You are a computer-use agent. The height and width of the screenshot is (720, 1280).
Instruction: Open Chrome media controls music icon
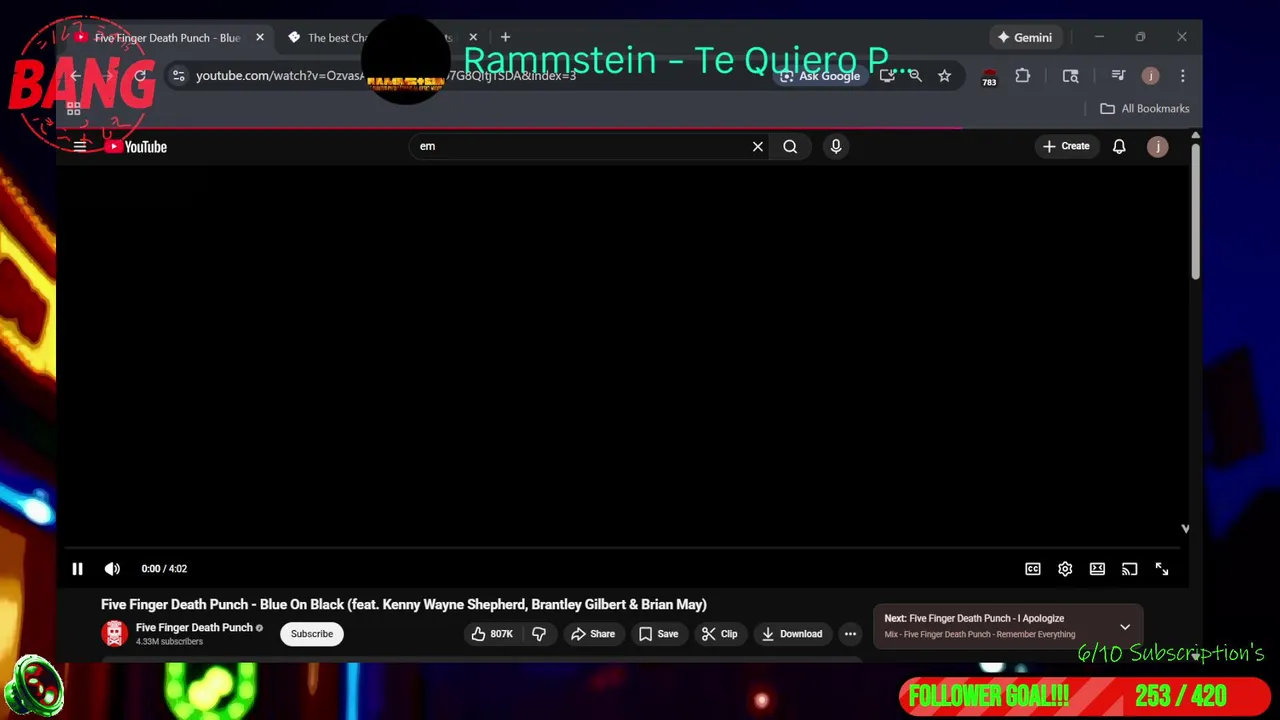(1118, 76)
